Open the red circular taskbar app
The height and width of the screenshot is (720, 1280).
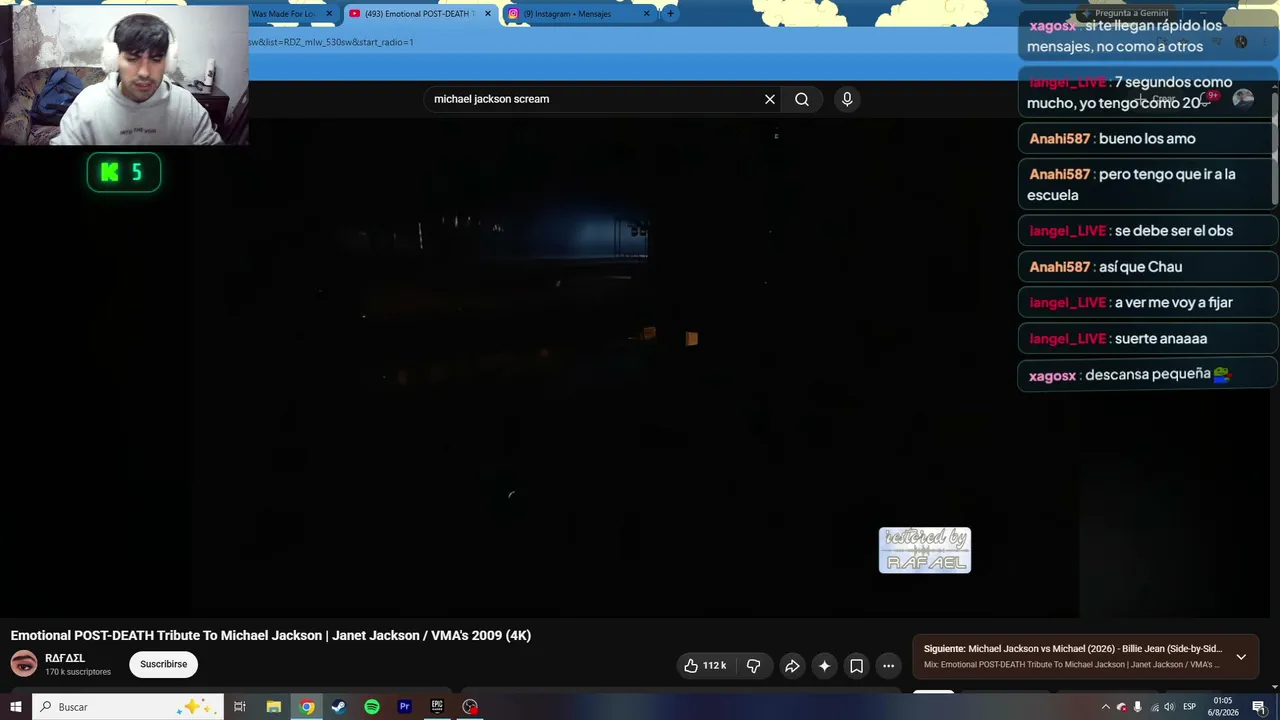[x=470, y=707]
